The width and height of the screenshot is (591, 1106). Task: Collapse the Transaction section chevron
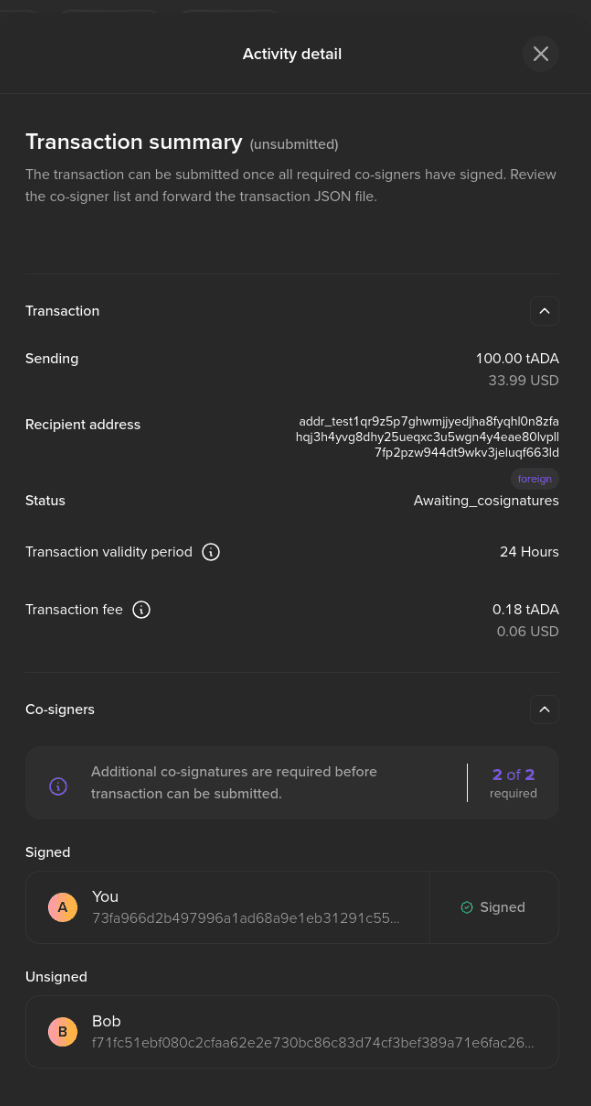[544, 311]
